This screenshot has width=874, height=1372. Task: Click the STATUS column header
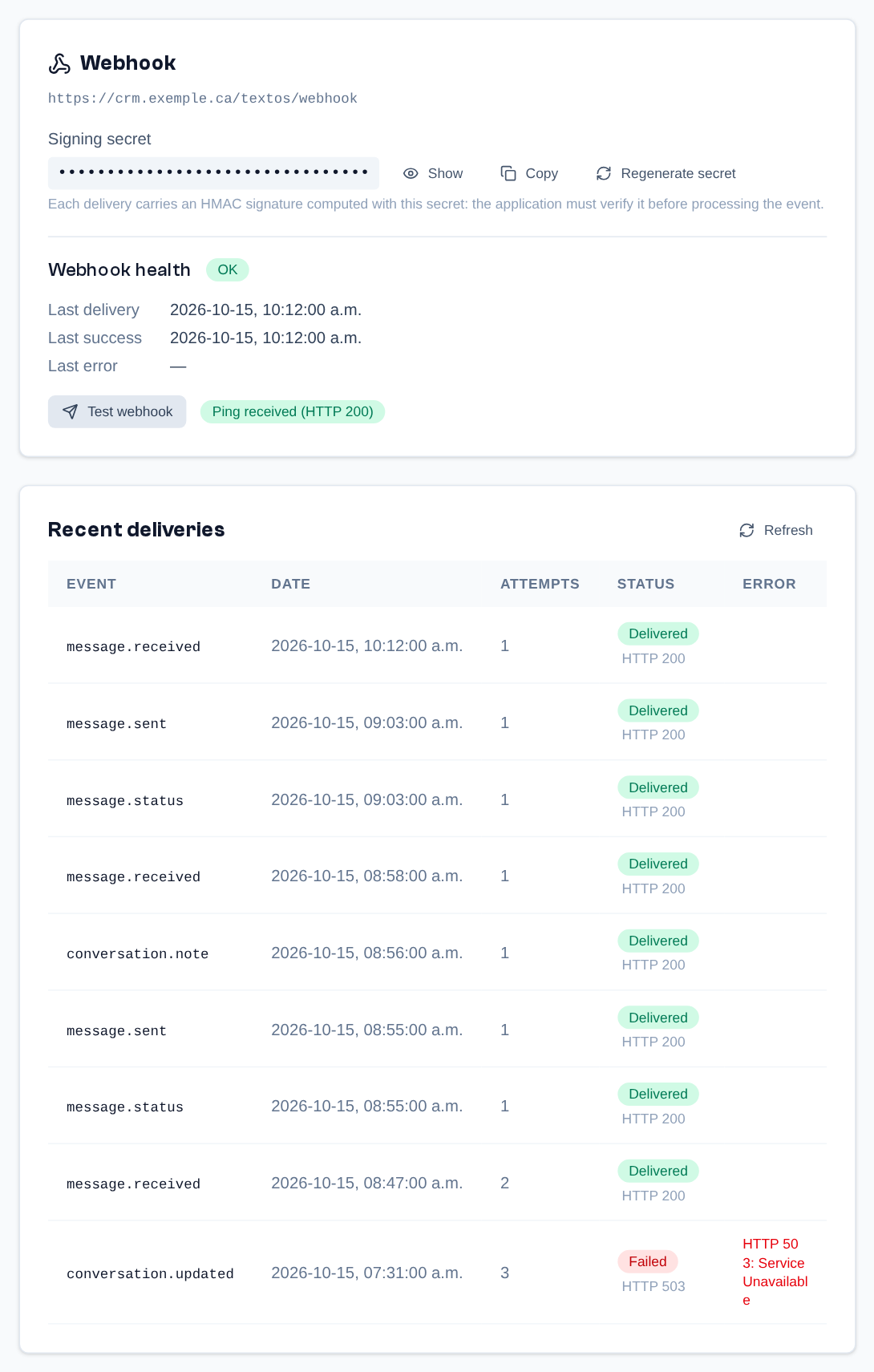[645, 584]
